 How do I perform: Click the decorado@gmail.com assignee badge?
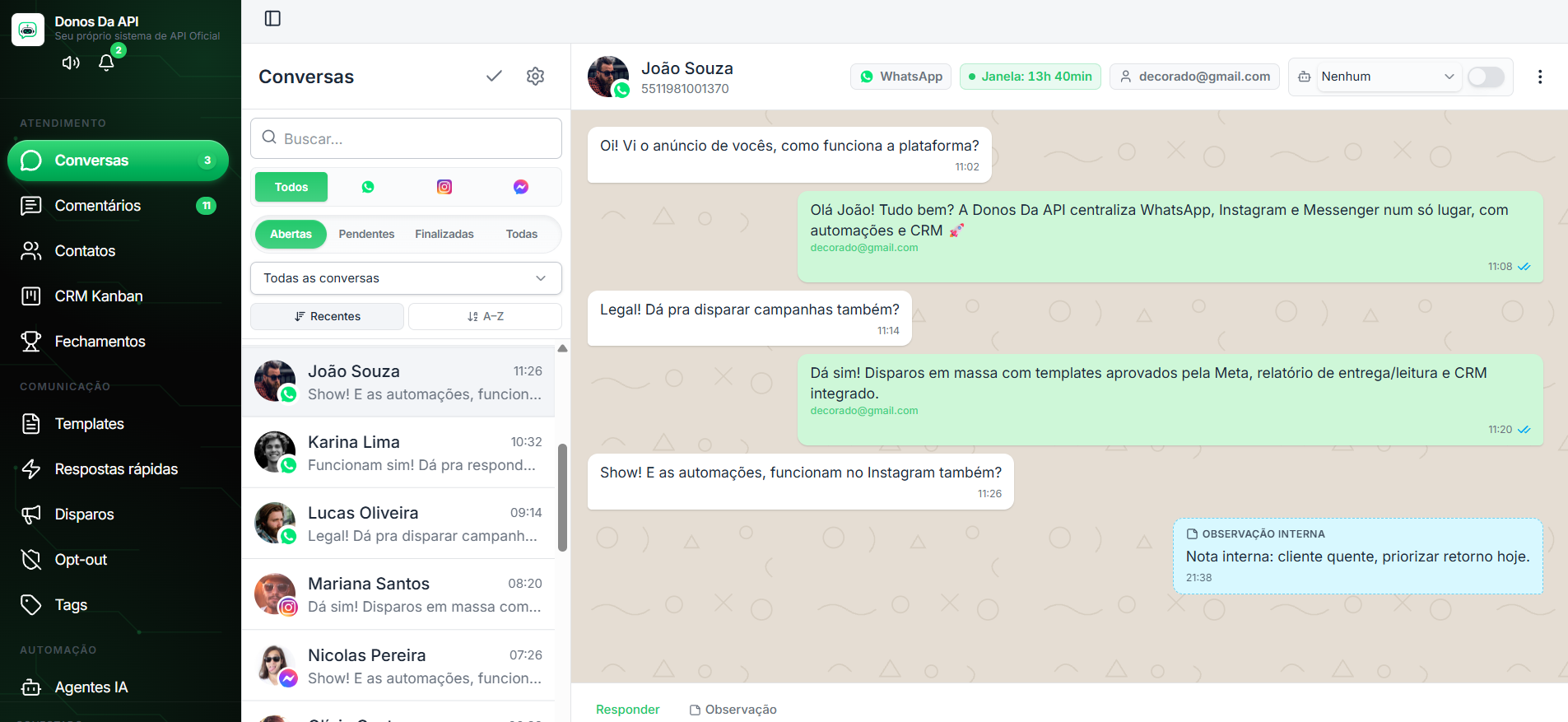pyautogui.click(x=1194, y=77)
